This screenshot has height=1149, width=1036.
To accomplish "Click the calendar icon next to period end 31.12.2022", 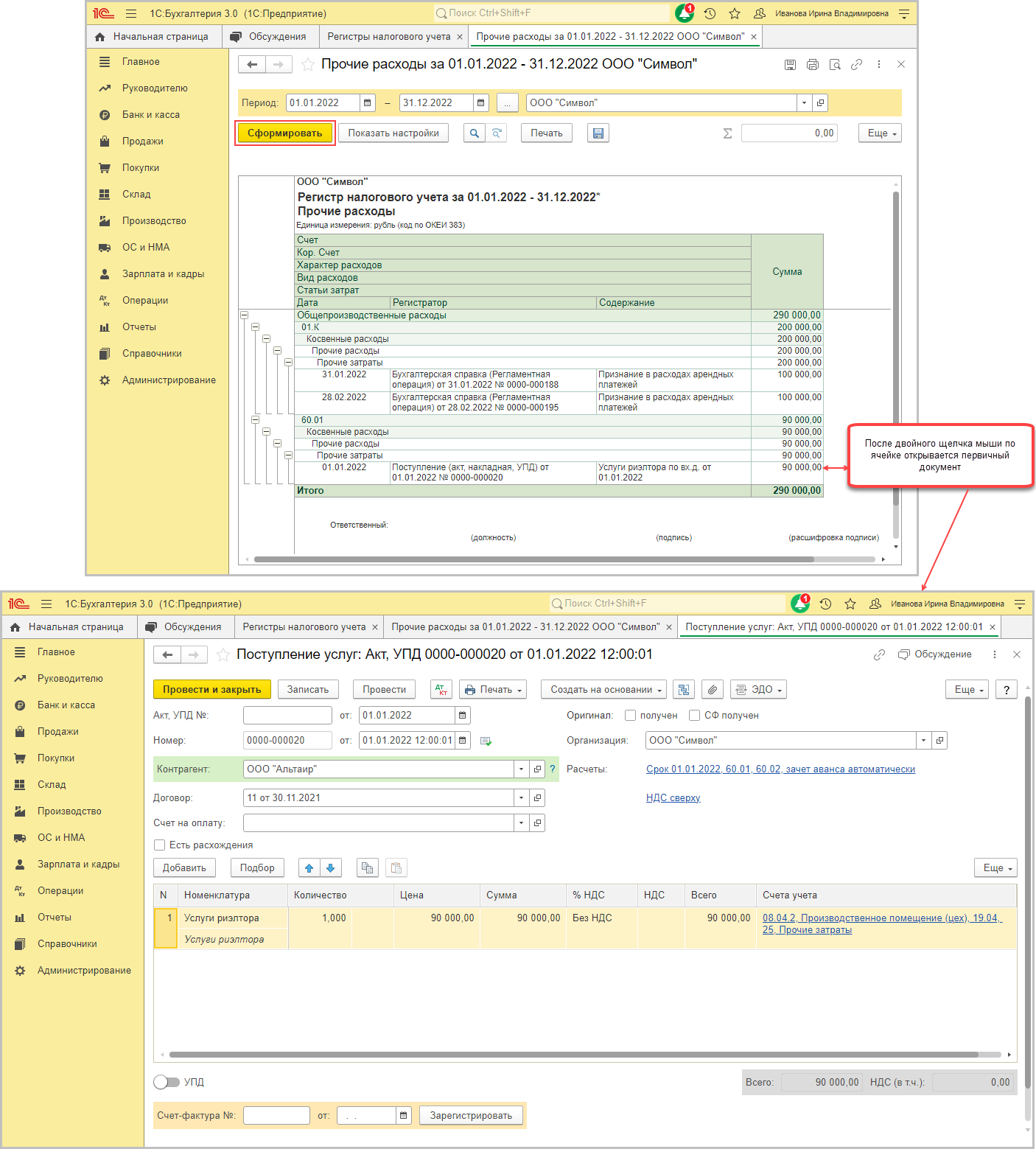I will [480, 103].
